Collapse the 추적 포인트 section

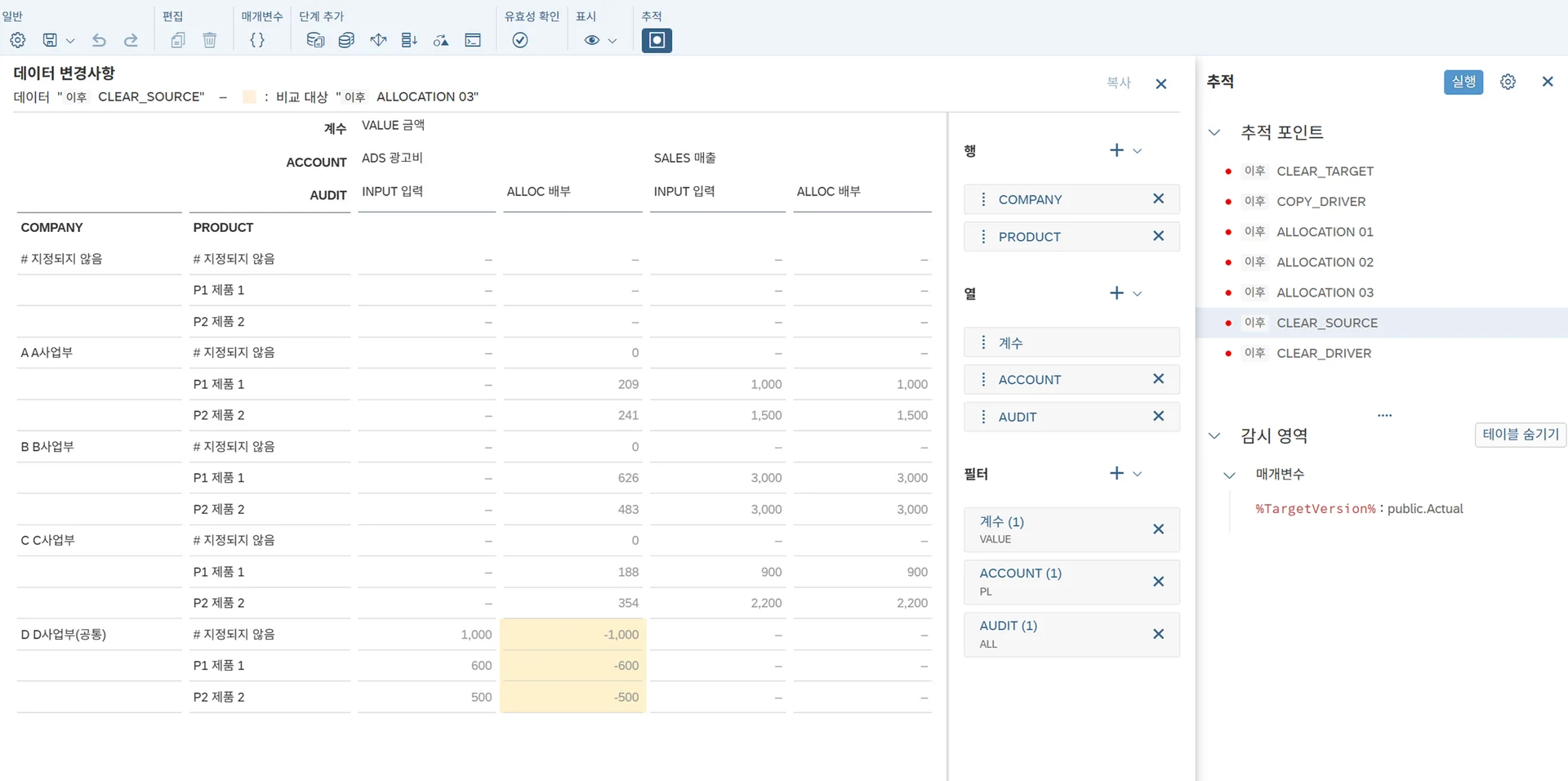coord(1214,132)
